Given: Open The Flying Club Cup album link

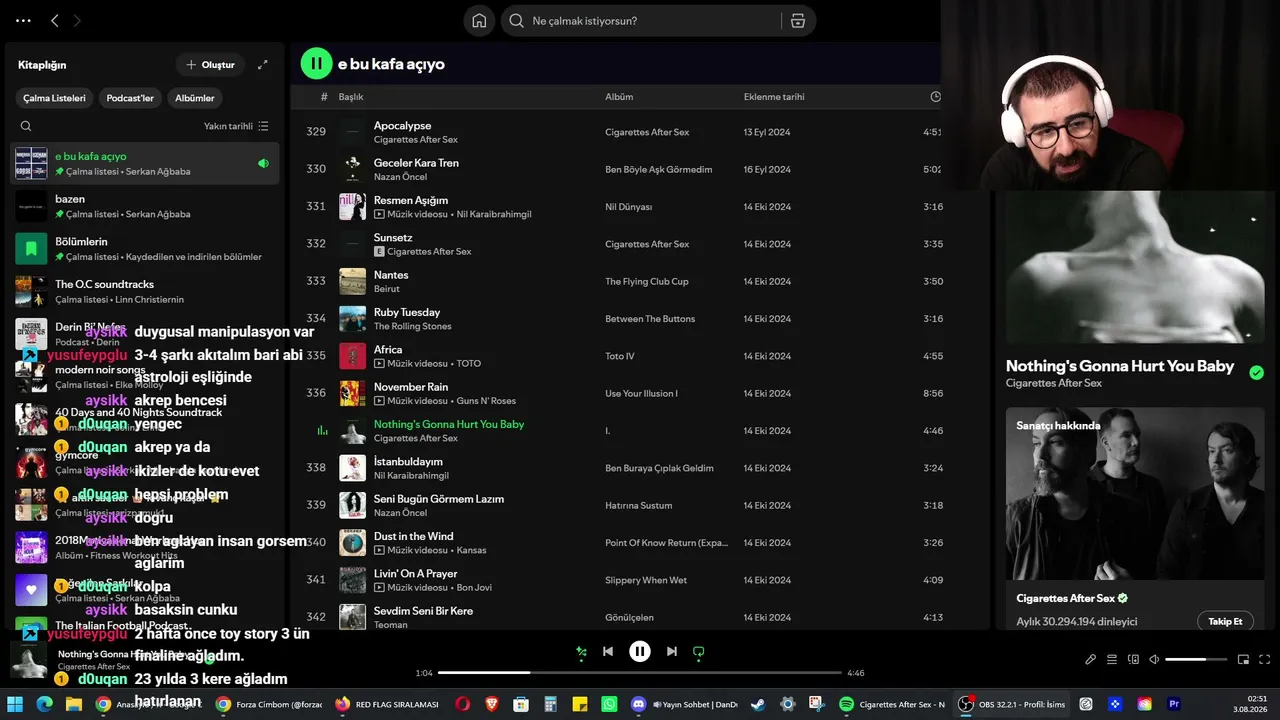Looking at the screenshot, I should pyautogui.click(x=647, y=282).
